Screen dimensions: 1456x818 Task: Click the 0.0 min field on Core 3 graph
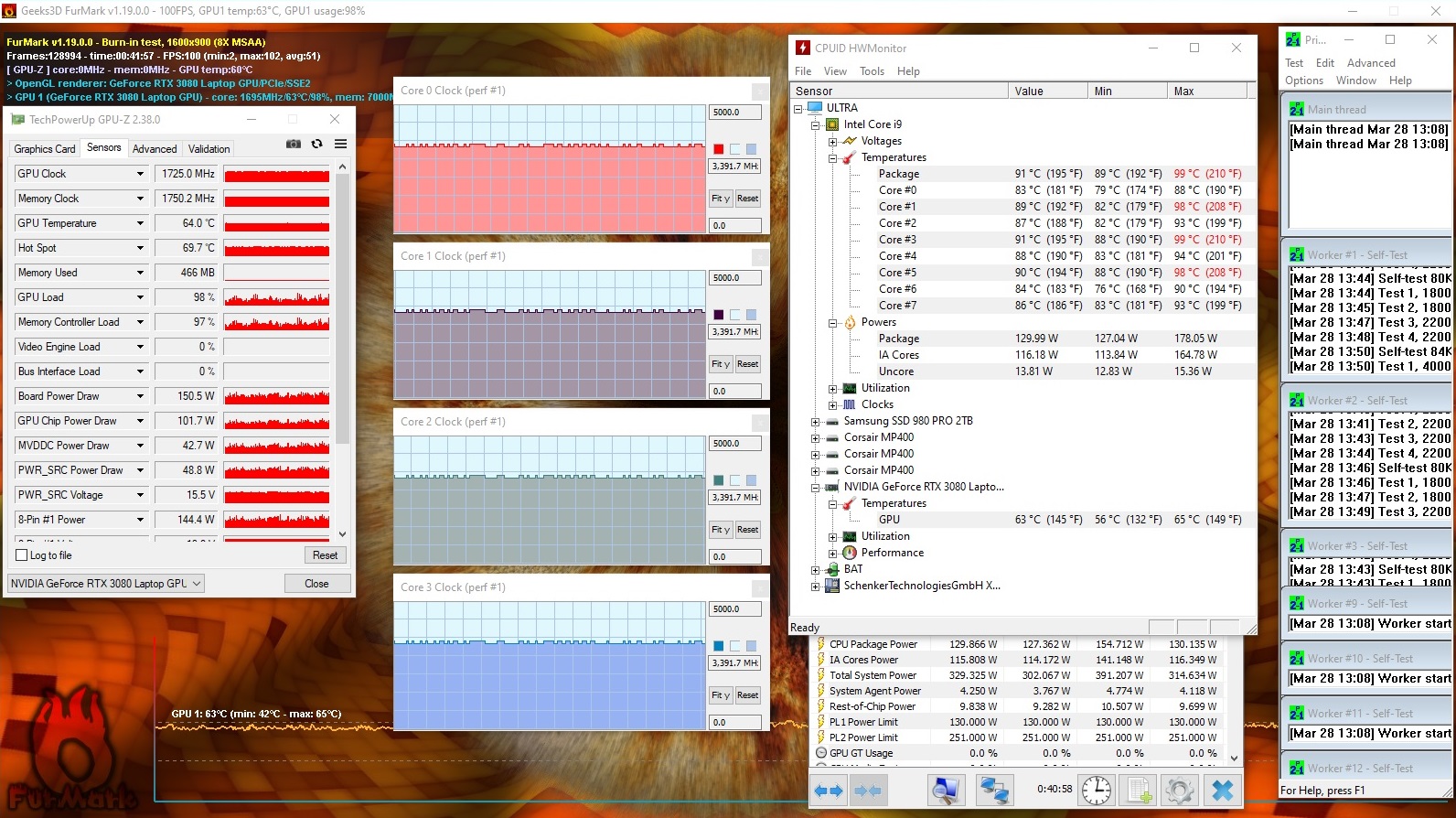735,723
